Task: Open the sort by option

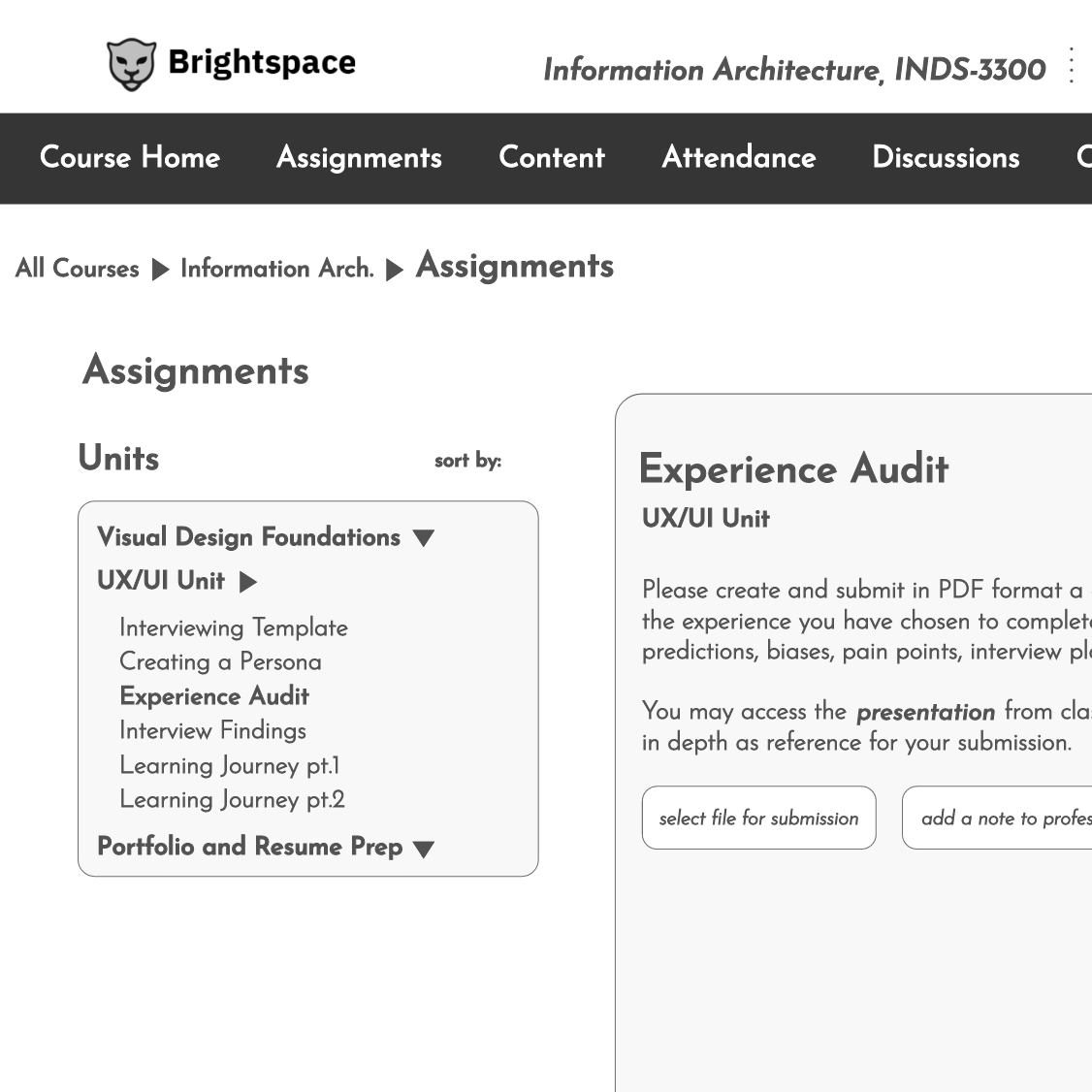Action: pos(467,461)
